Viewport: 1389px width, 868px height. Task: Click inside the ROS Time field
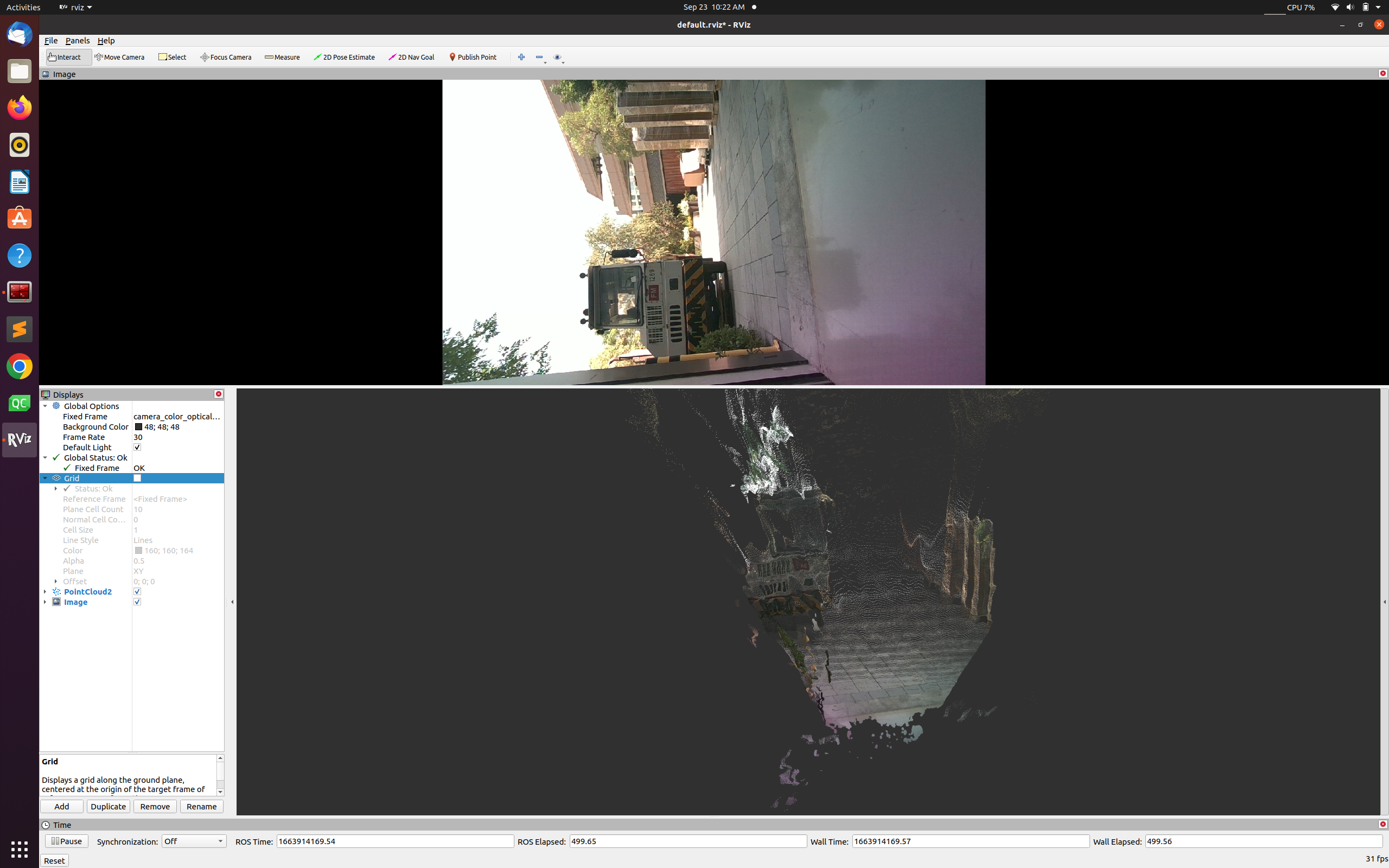pyautogui.click(x=394, y=841)
